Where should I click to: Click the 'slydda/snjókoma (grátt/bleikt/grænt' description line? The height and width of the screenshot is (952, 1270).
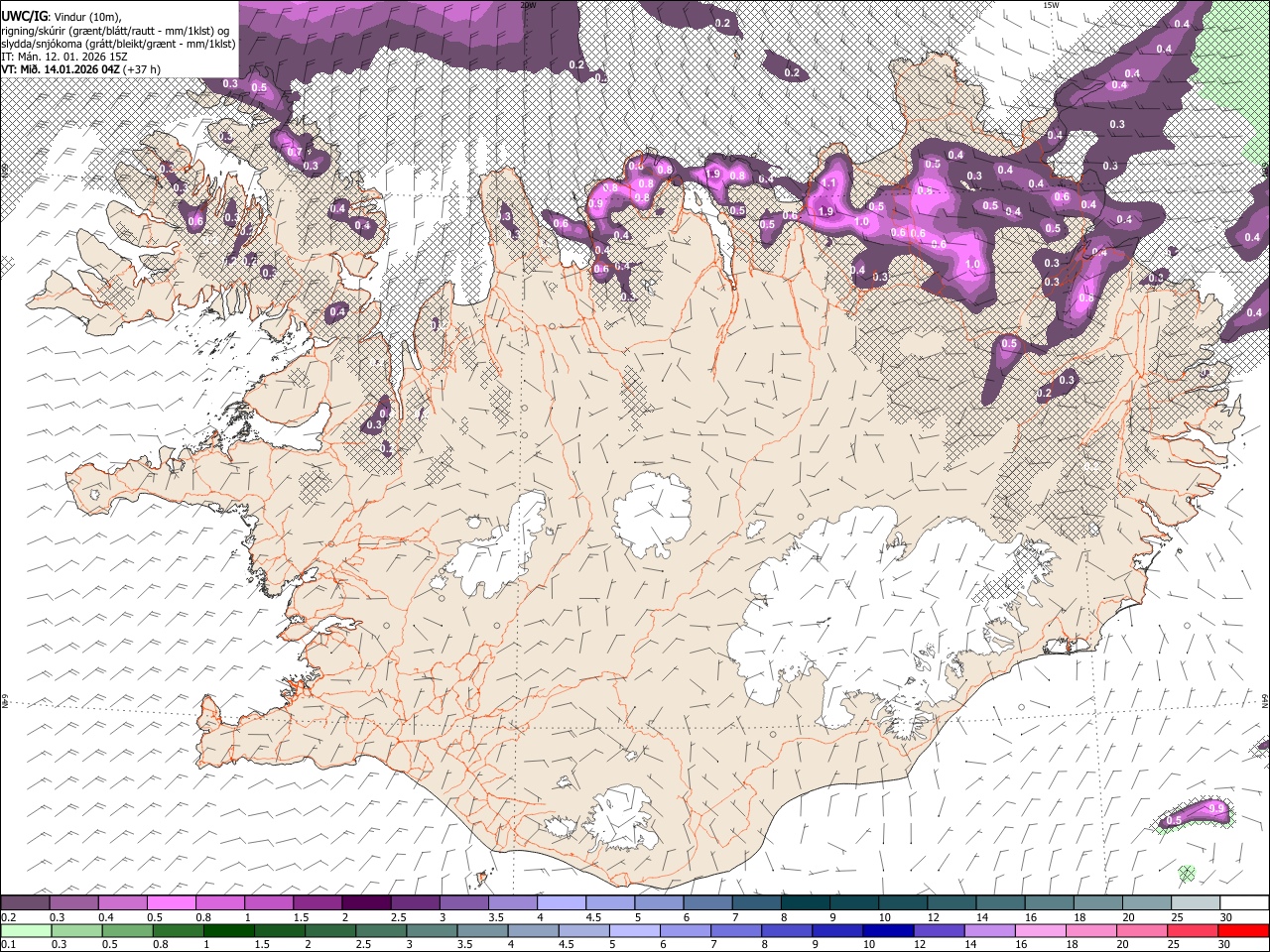click(118, 44)
